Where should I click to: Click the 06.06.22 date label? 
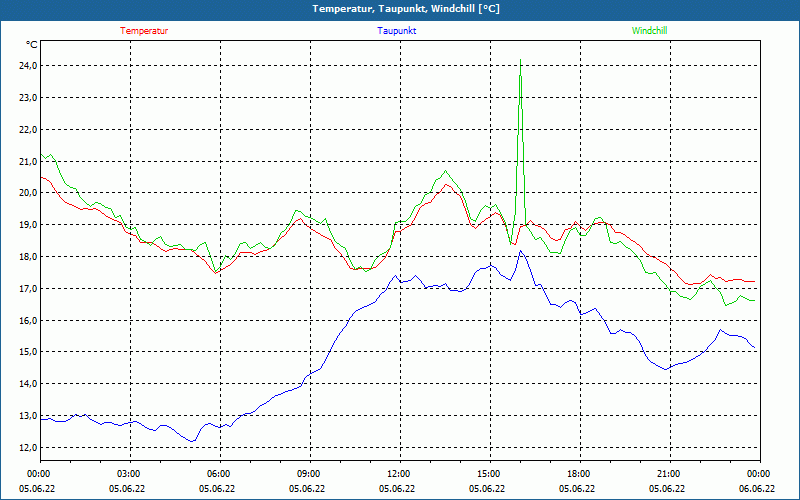click(757, 489)
